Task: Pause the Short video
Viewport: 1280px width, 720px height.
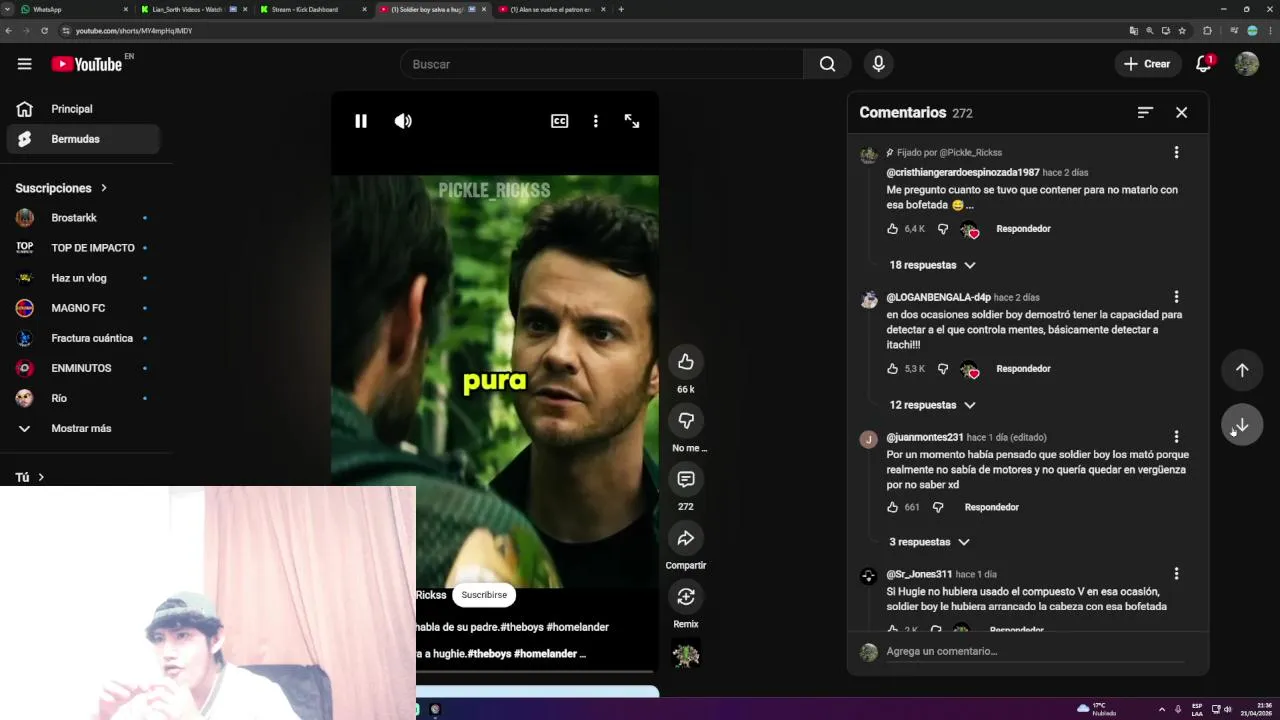Action: point(361,121)
